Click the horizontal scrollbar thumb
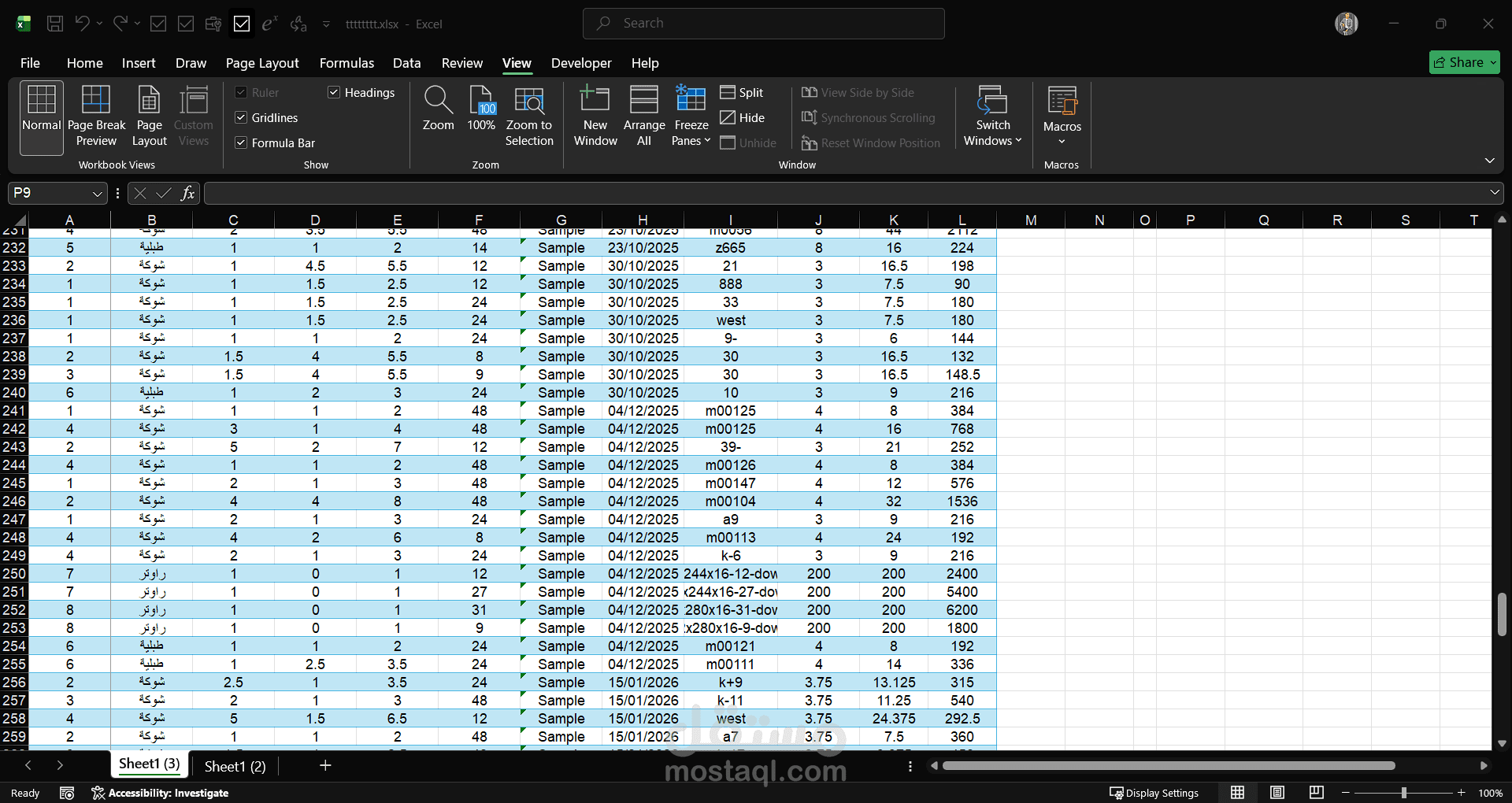Image resolution: width=1512 pixels, height=803 pixels. pyautogui.click(x=1169, y=765)
